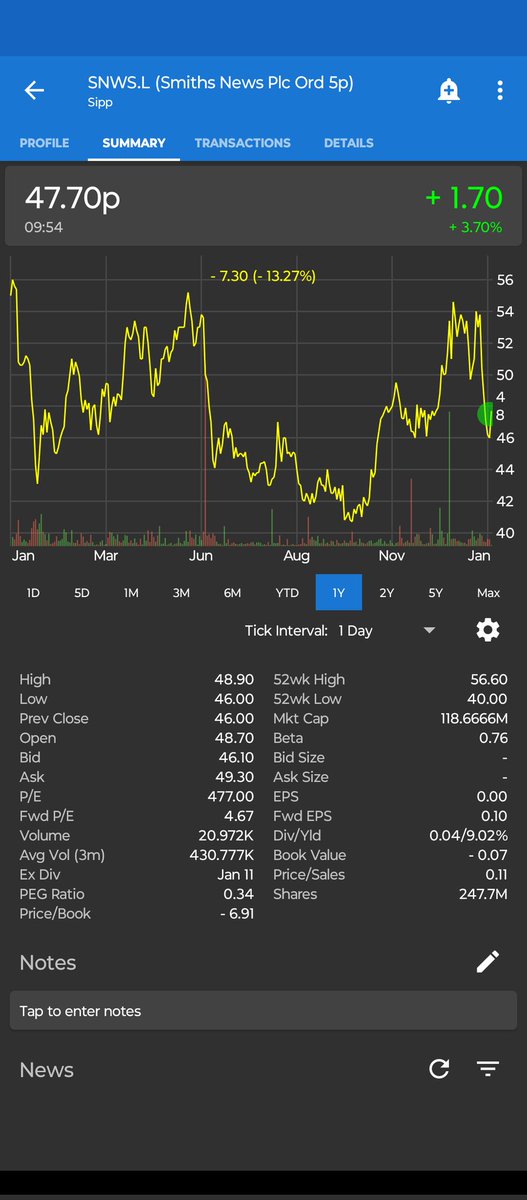Select the 6M chart range

pos(232,593)
